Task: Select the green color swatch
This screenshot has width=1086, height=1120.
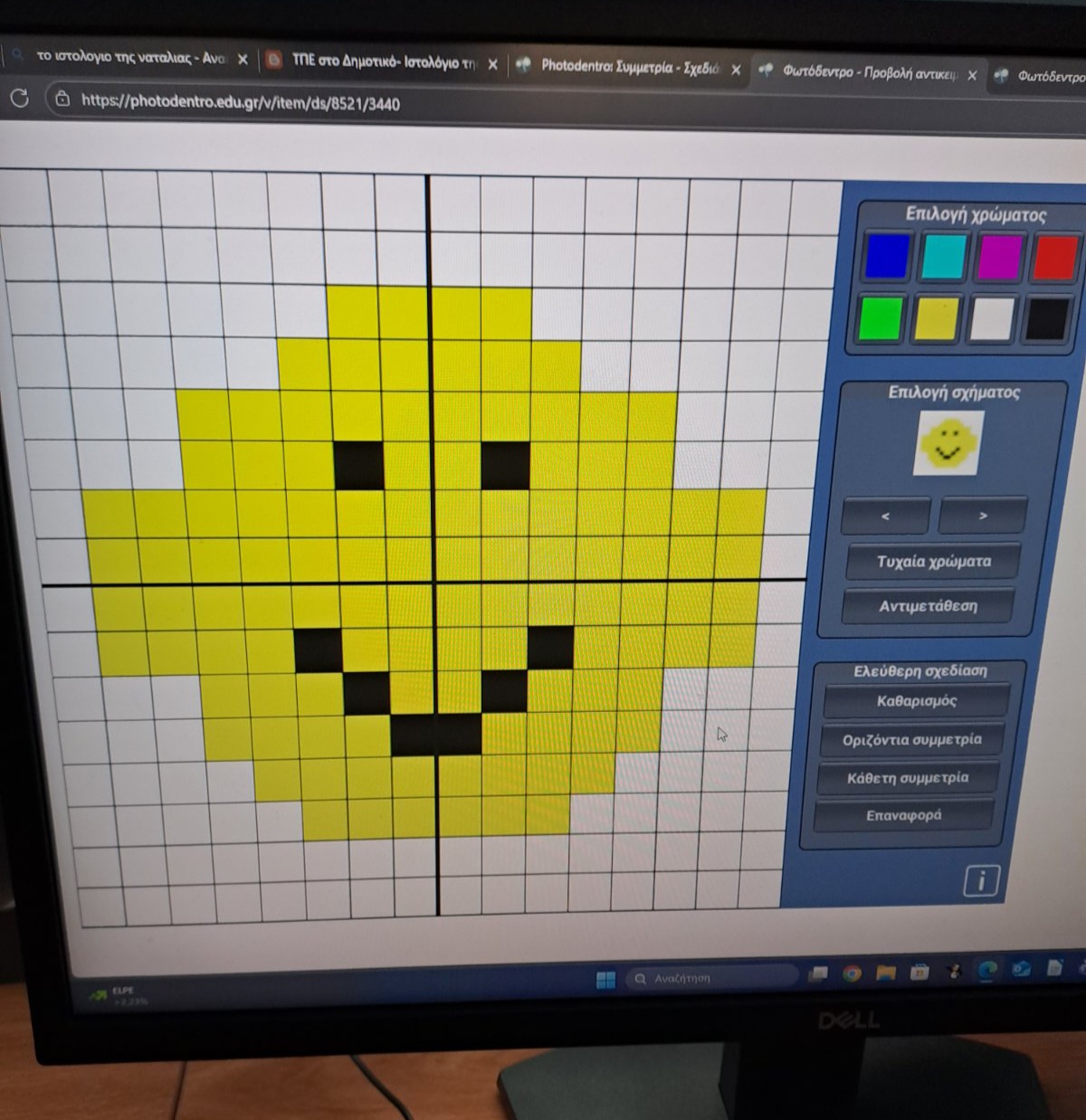Action: (879, 318)
